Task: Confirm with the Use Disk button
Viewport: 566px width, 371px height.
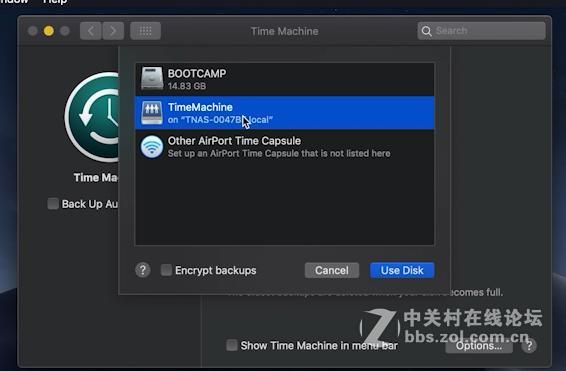Action: point(402,270)
